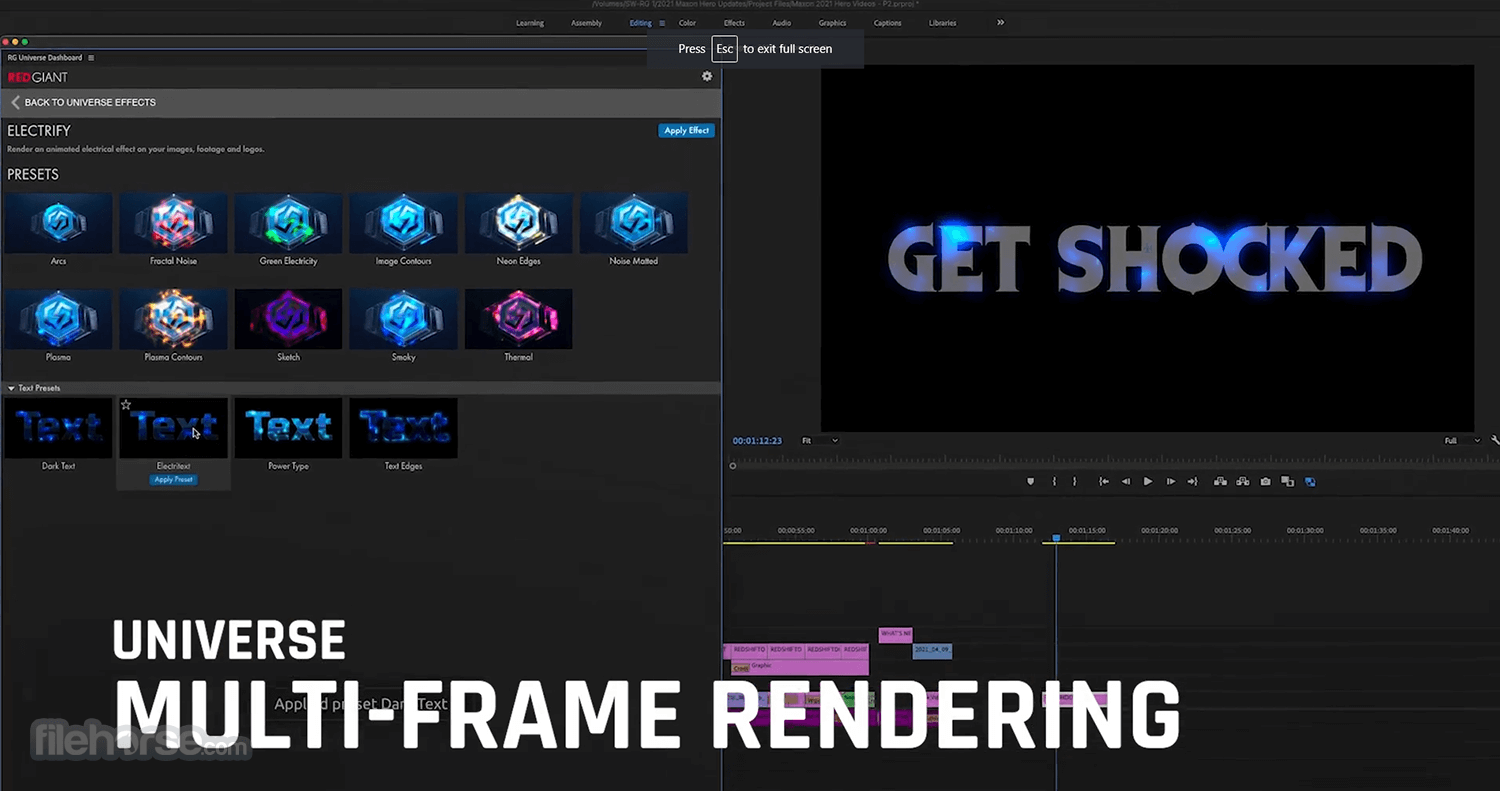Image resolution: width=1500 pixels, height=791 pixels.
Task: Select the Sketch preset thumbnail
Action: pyautogui.click(x=288, y=319)
